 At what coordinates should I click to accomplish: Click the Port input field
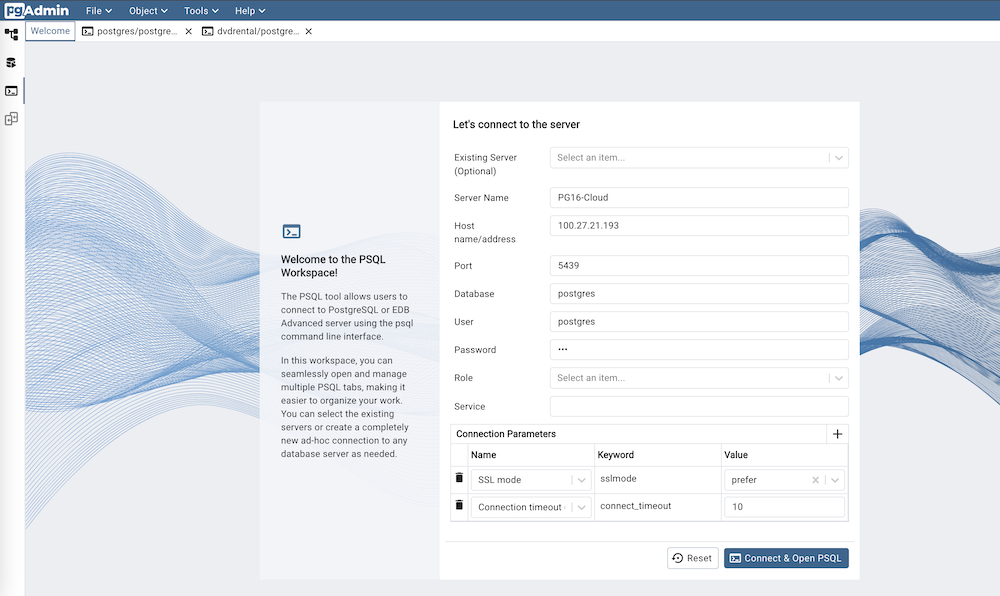click(x=698, y=264)
